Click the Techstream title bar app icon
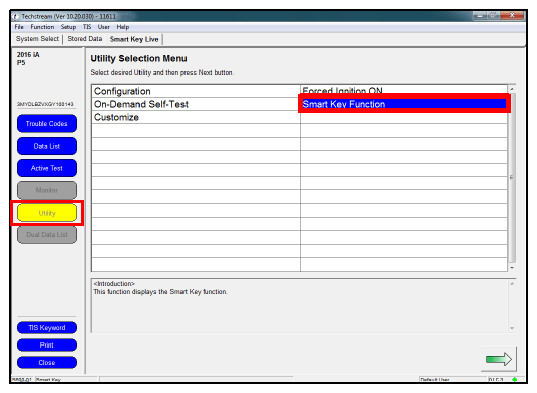The width and height of the screenshot is (537, 393). 15,16
